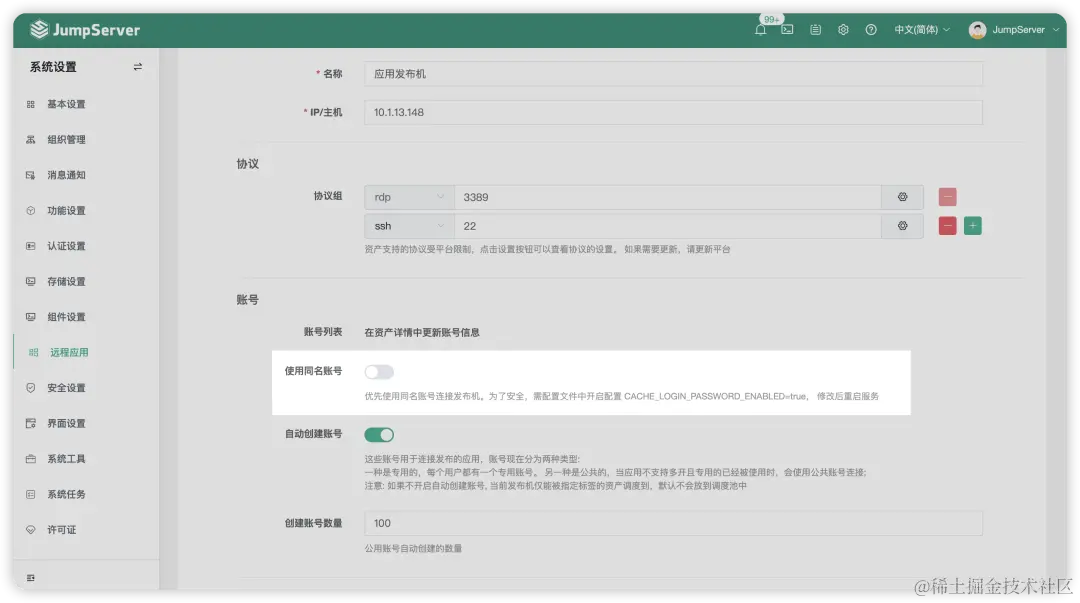Image resolution: width=1080 pixels, height=603 pixels.
Task: Open the web terminal icon
Action: click(x=787, y=30)
